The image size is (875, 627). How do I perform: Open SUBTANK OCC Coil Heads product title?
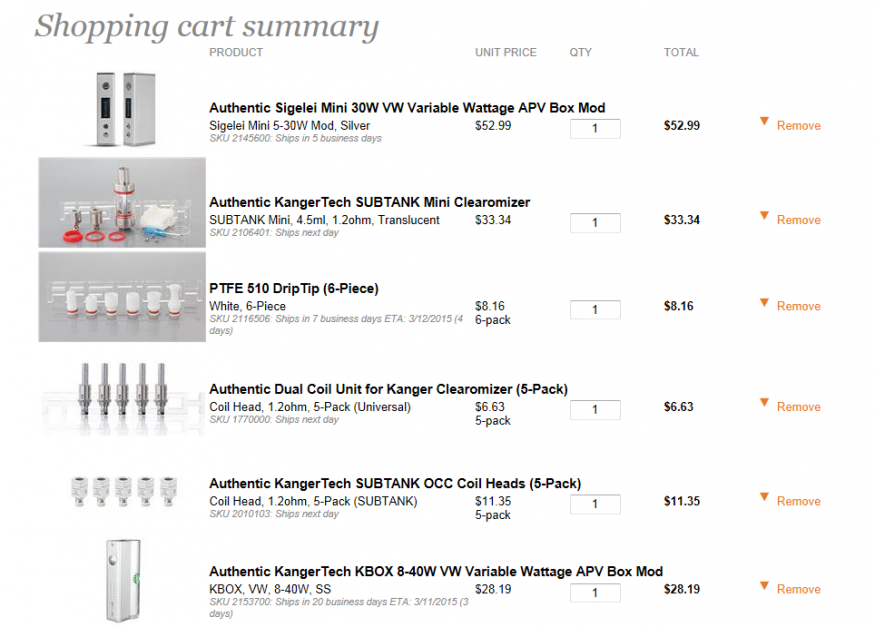394,484
